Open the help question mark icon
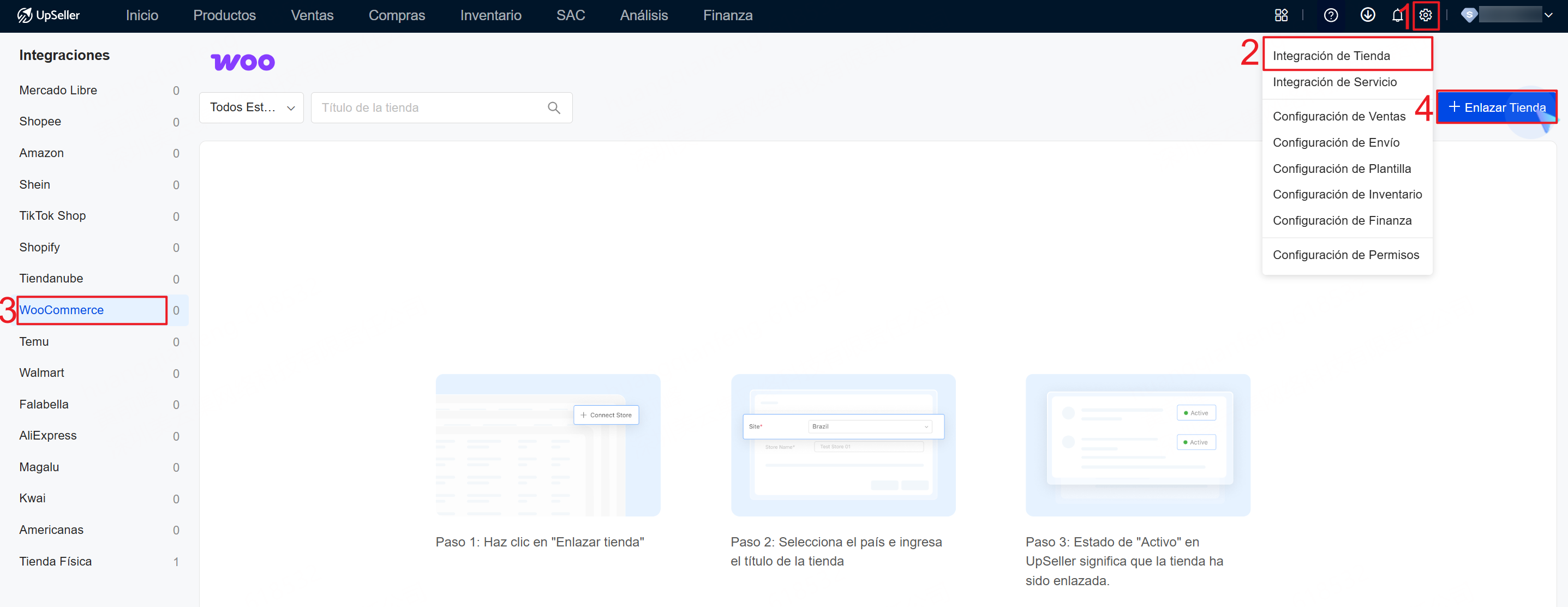The image size is (1568, 607). 1331,15
